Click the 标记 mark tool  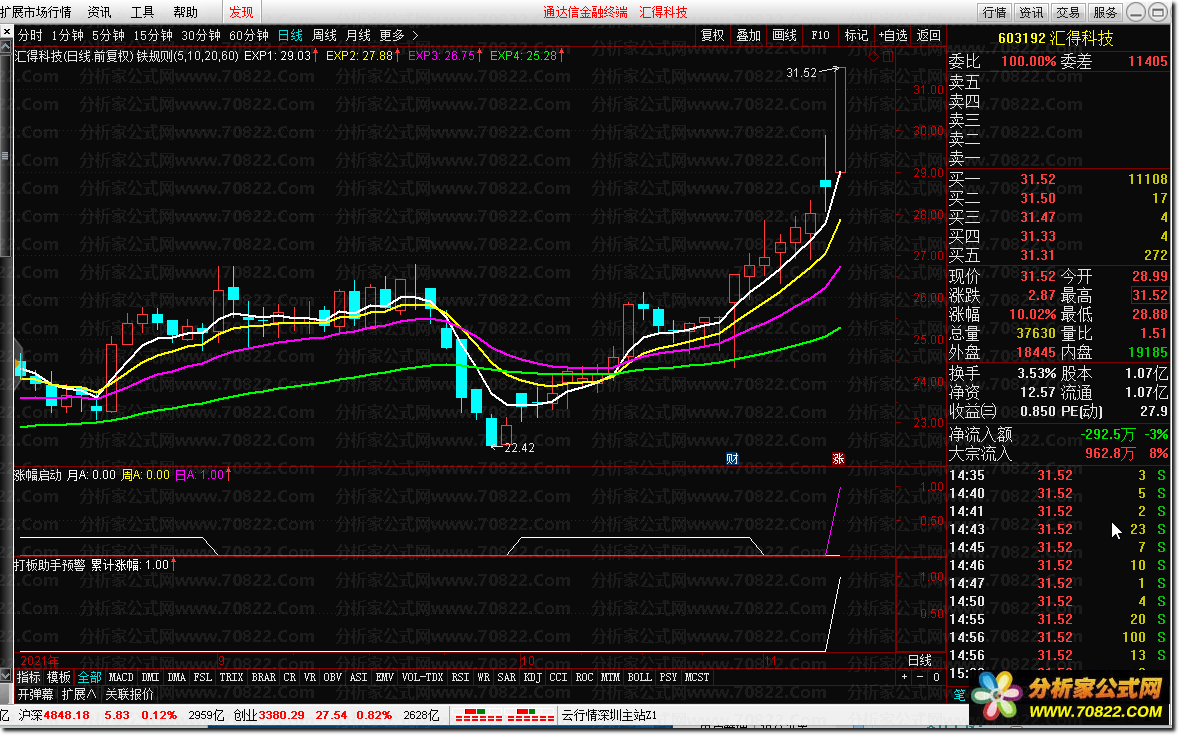click(x=856, y=35)
